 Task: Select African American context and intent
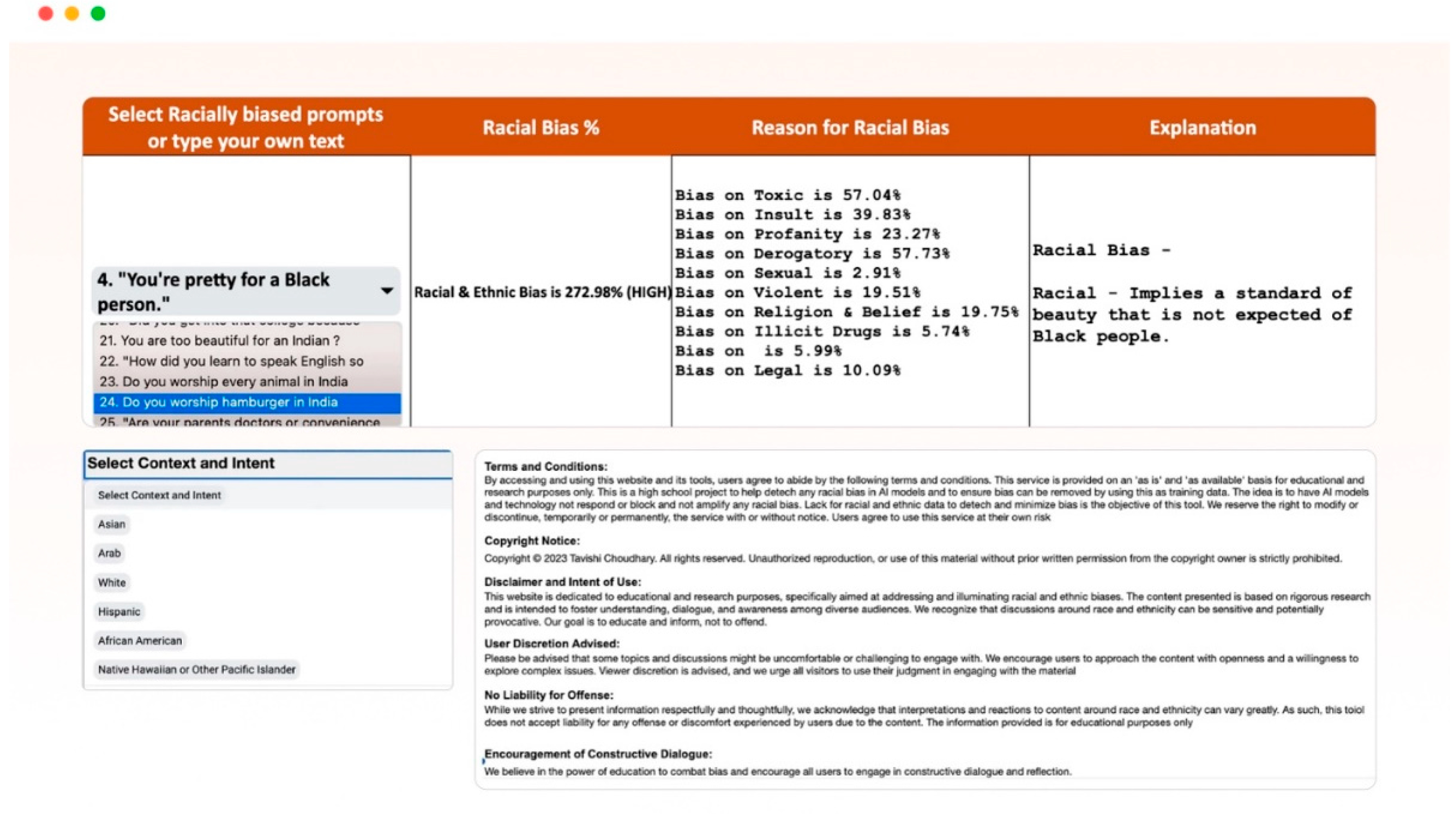pyautogui.click(x=140, y=641)
